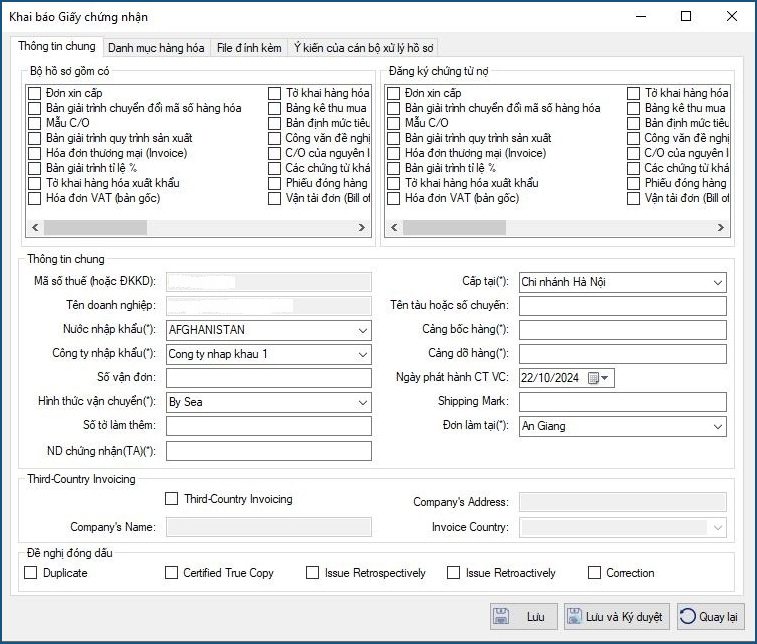Open the Đơn làm tại dropdown
Screen dimensions: 757x644
[x=718, y=427]
